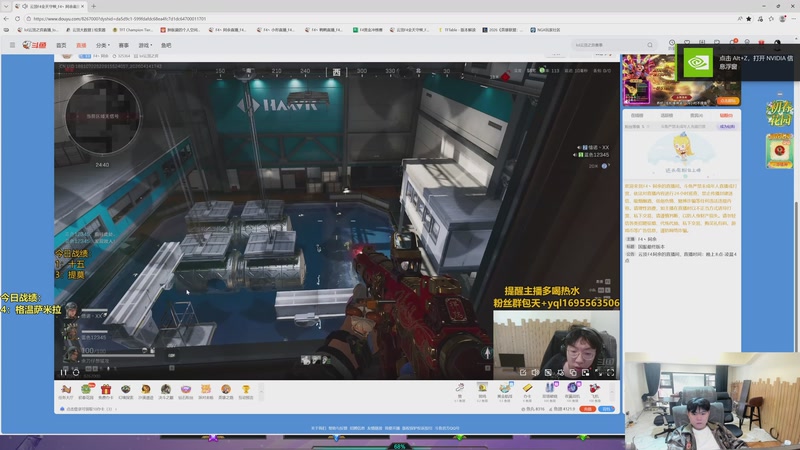This screenshot has width=800, height=450.
Task: Pause the live stream video
Action: point(63,372)
